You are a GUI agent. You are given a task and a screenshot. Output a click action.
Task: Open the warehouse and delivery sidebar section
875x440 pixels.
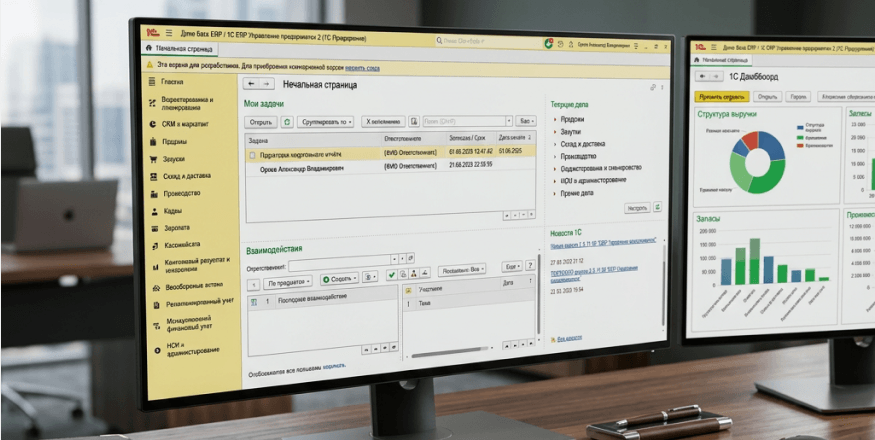pos(187,176)
